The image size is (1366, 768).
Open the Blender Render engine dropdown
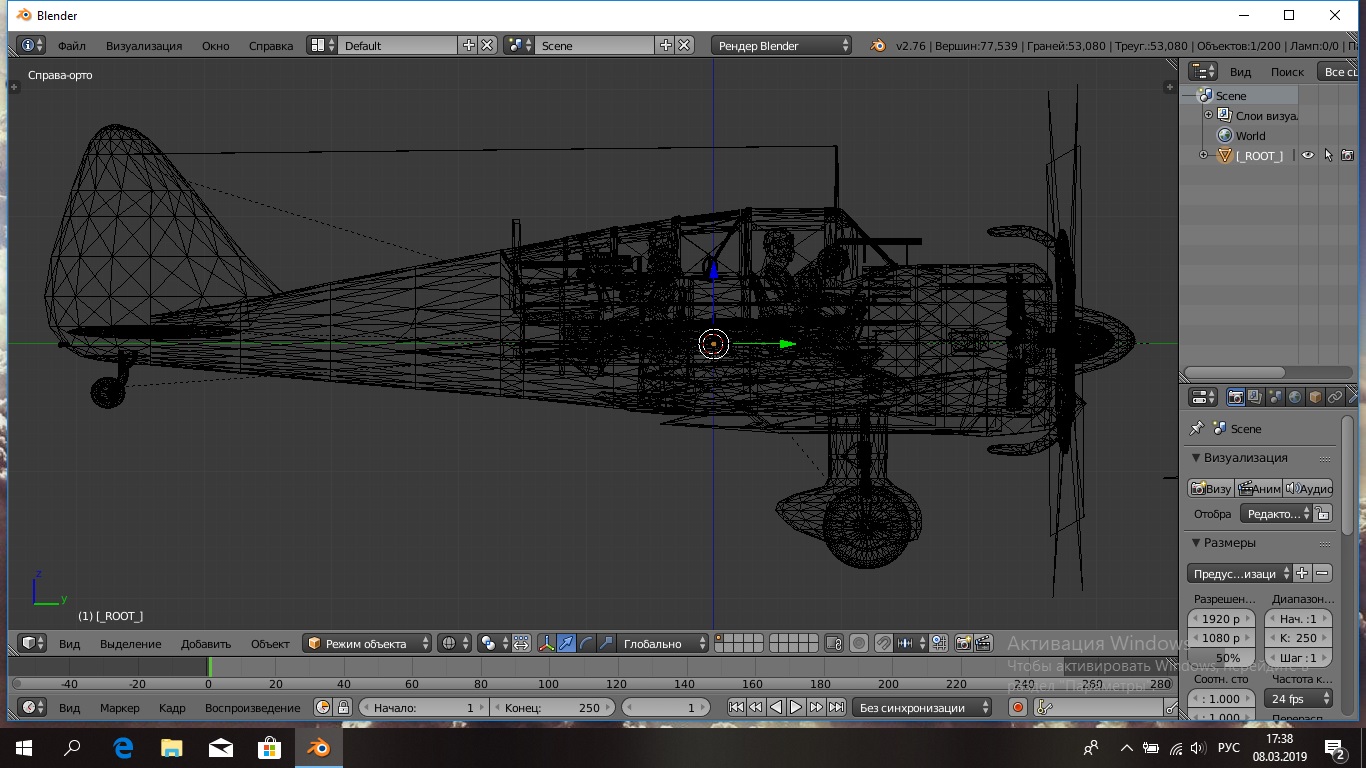pyautogui.click(x=782, y=45)
